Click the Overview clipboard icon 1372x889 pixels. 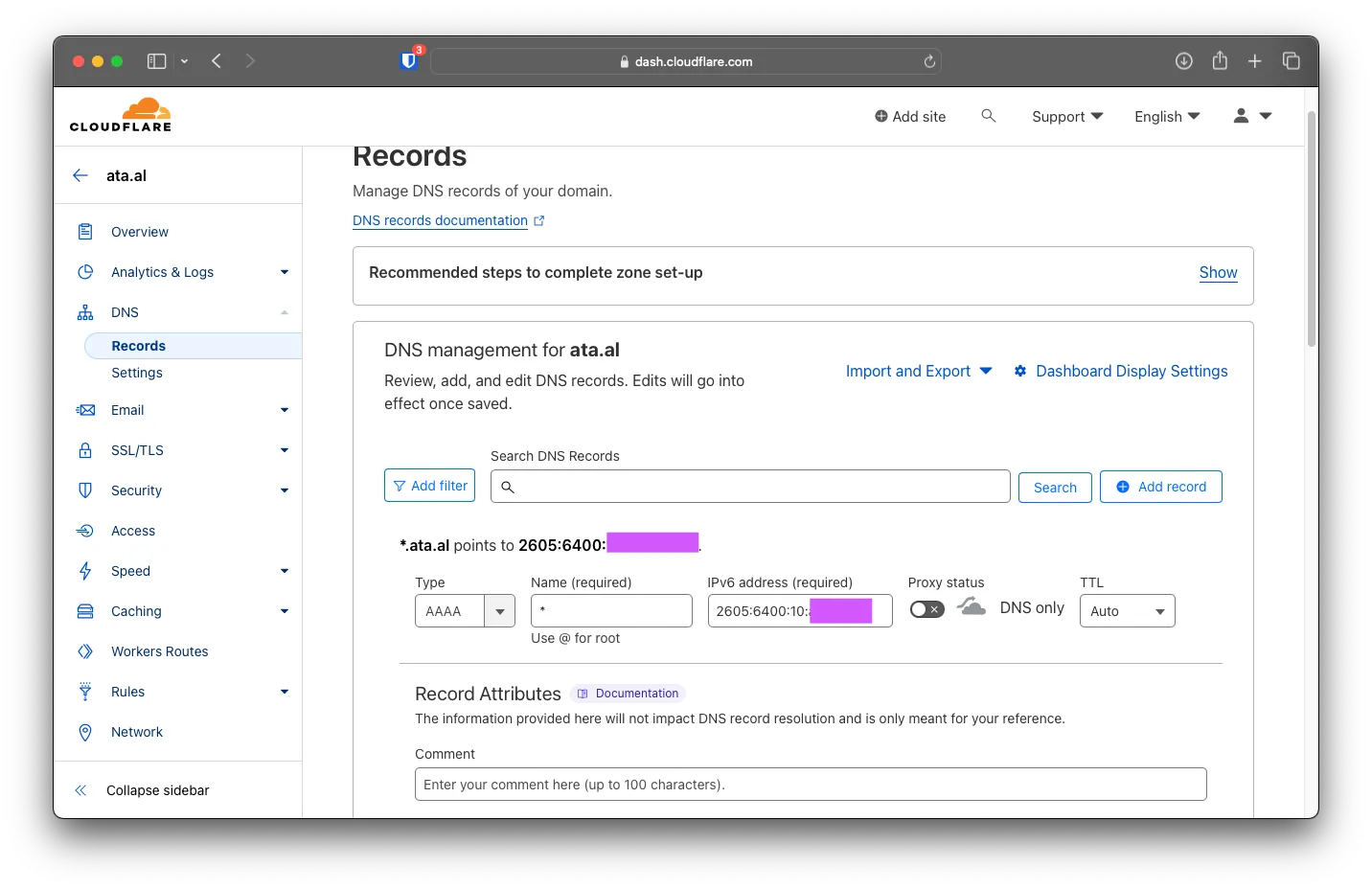[85, 232]
